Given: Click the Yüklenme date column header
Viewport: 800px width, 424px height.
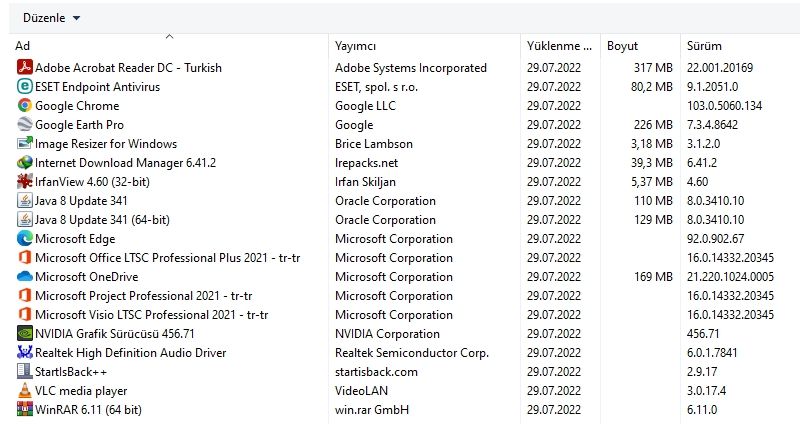Looking at the screenshot, I should click(559, 46).
